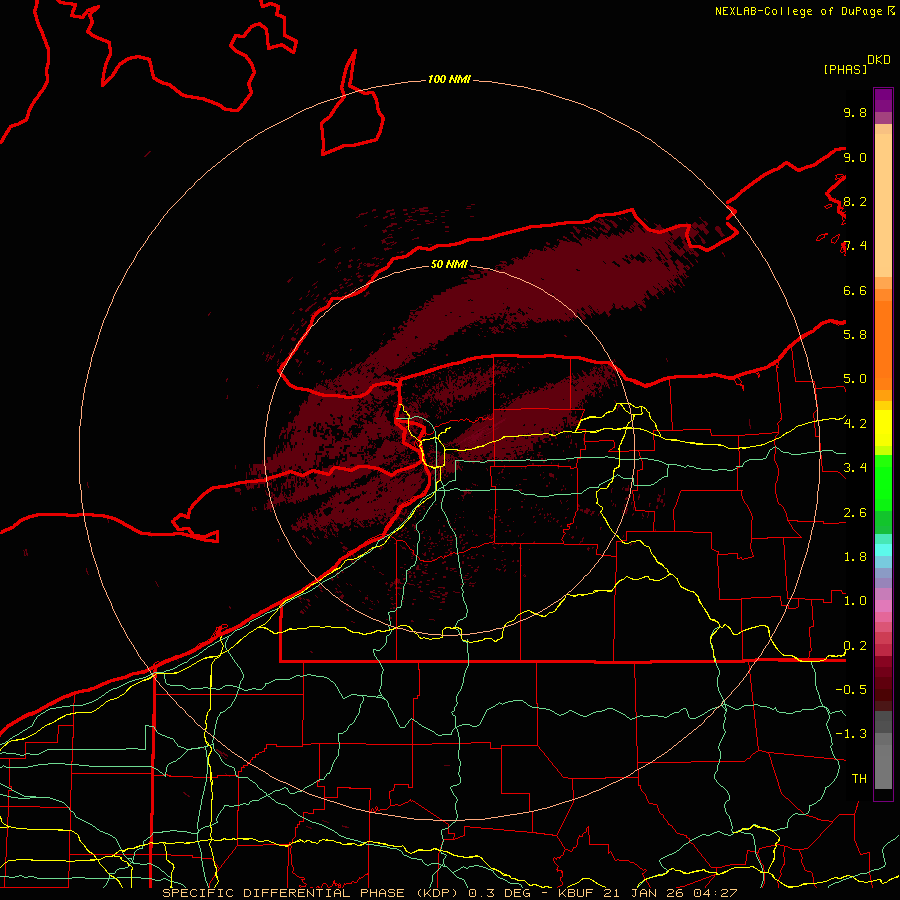Click the 0.3 DEG elevation text
This screenshot has height=900, width=900.
(499, 893)
